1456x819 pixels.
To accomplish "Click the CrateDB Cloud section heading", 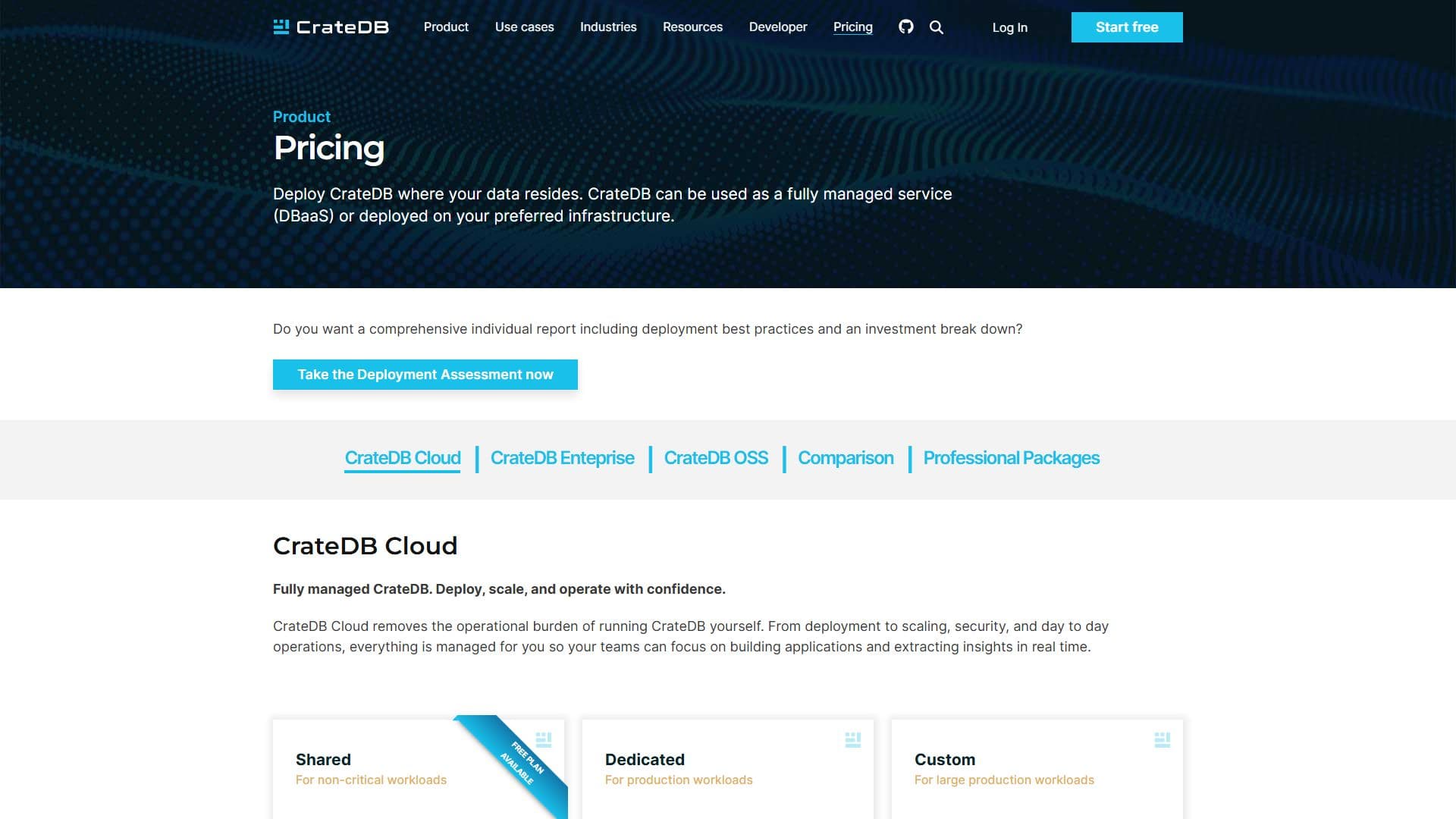I will (x=365, y=546).
